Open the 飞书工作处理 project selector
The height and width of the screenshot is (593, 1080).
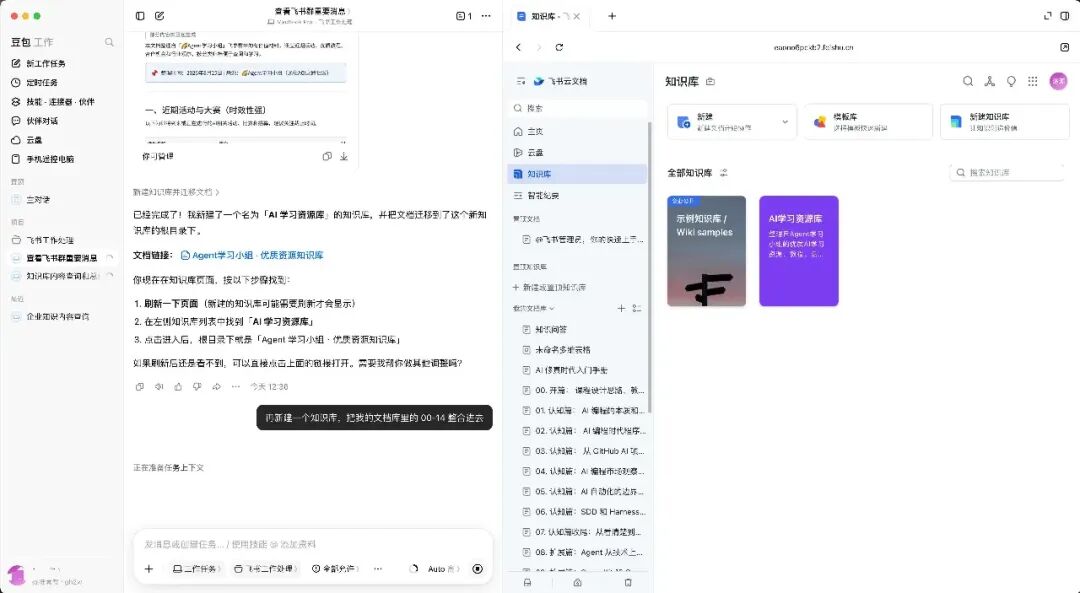[265, 569]
